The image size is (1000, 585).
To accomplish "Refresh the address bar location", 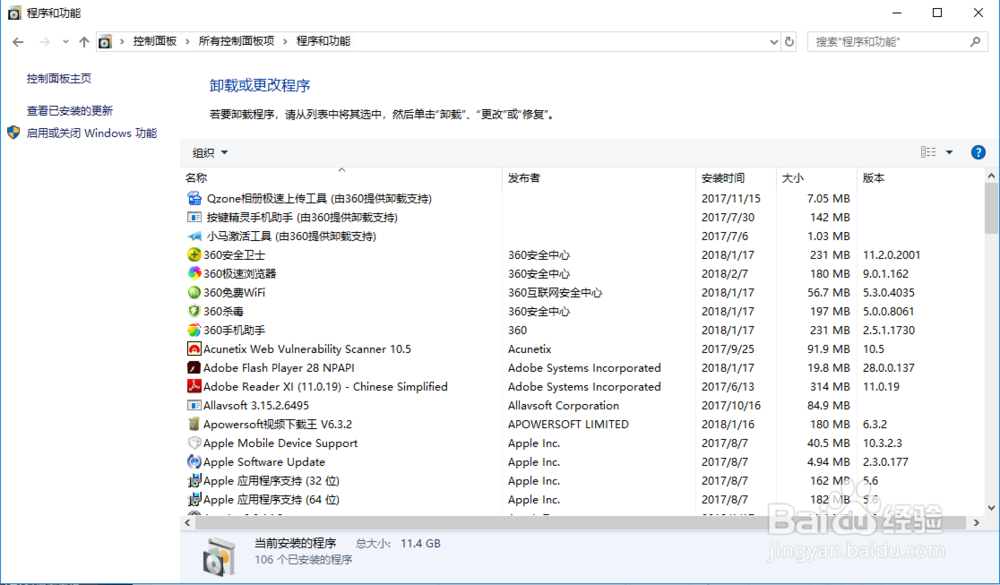I will pyautogui.click(x=790, y=41).
